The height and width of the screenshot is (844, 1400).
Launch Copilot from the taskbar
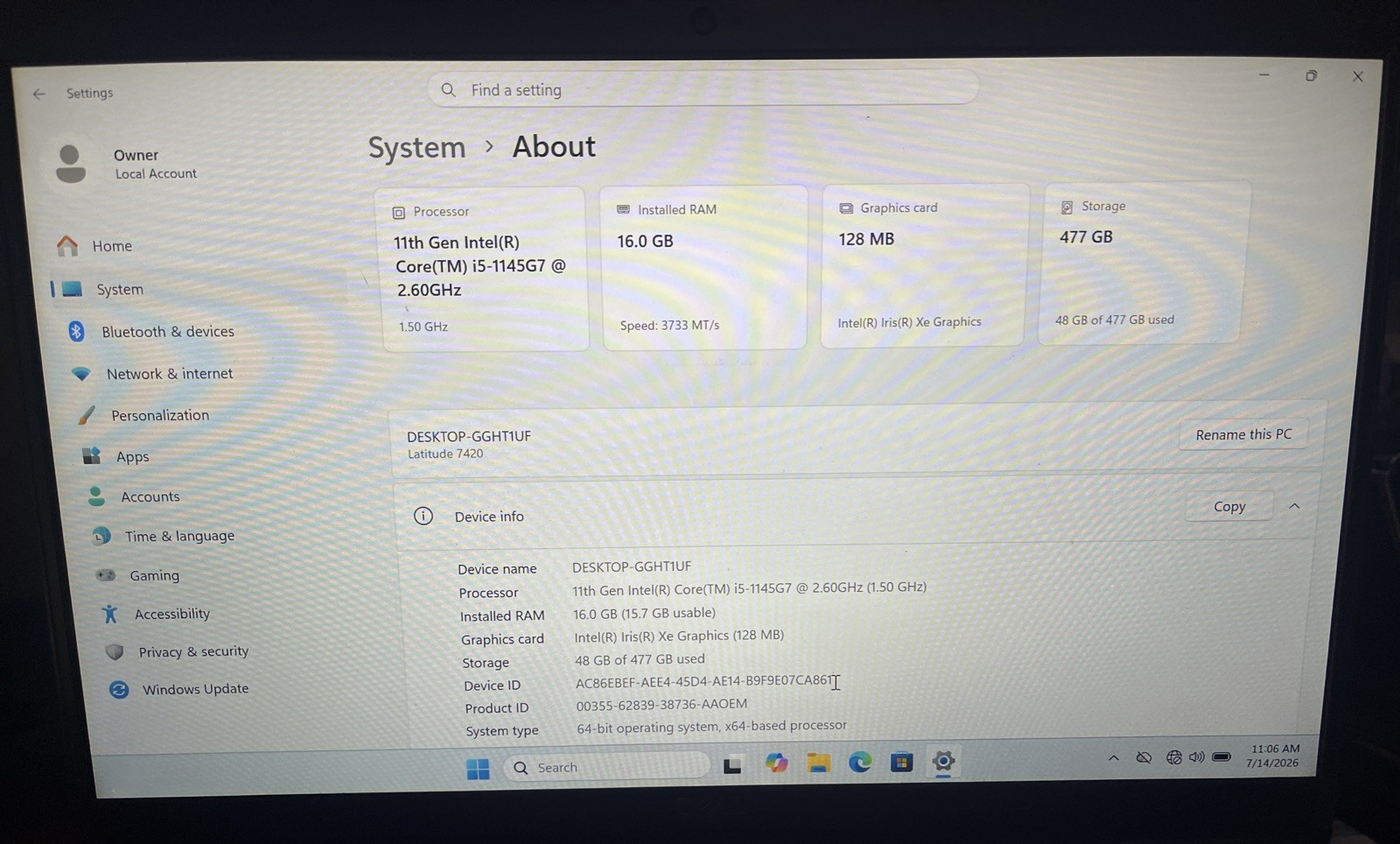[776, 763]
